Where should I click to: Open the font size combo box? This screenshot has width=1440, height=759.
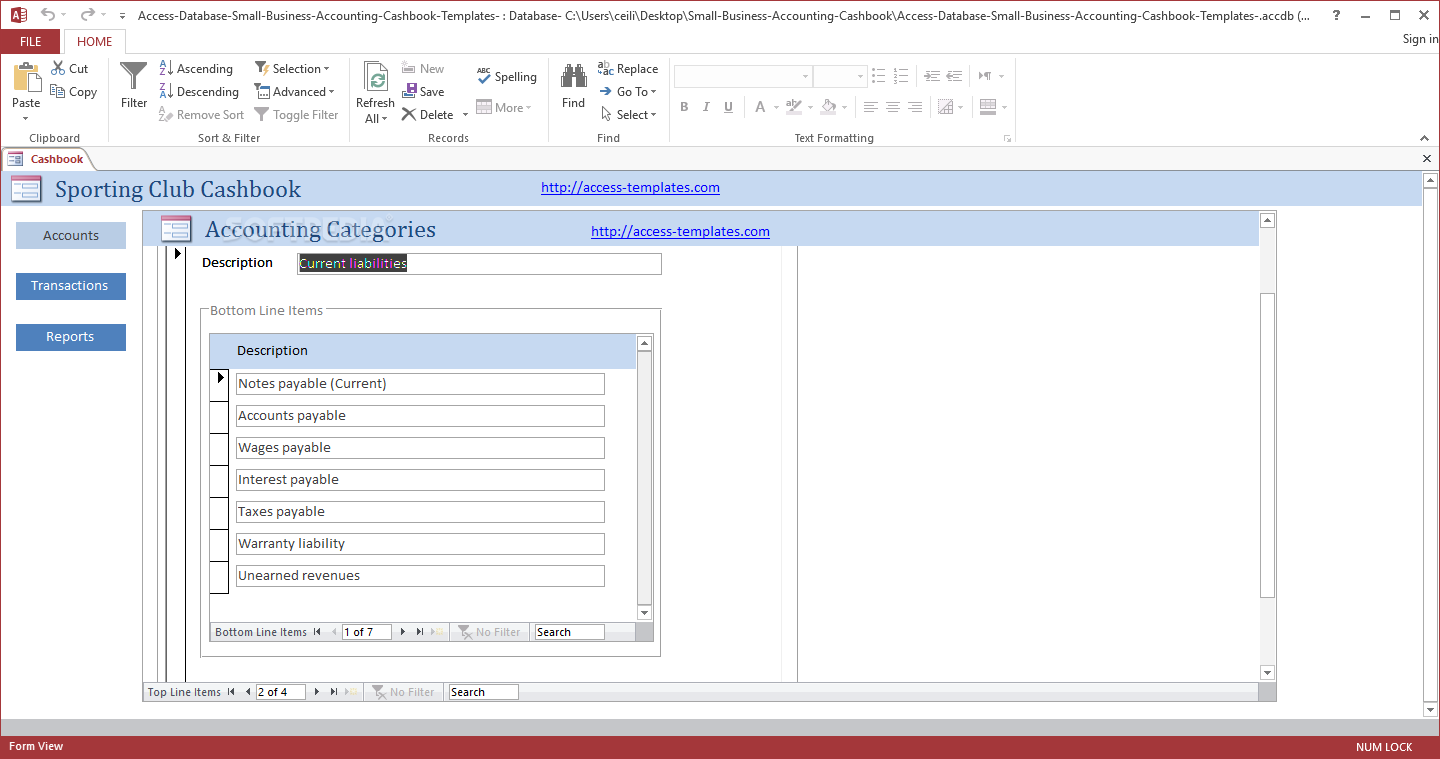pyautogui.click(x=839, y=77)
